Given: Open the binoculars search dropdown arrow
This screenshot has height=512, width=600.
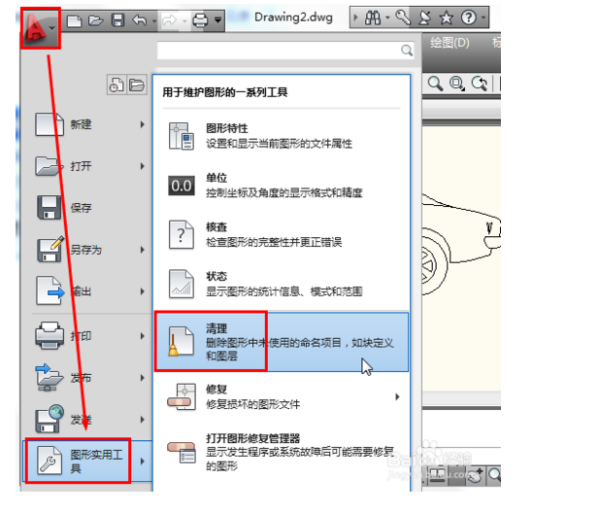Looking at the screenshot, I should [x=388, y=18].
